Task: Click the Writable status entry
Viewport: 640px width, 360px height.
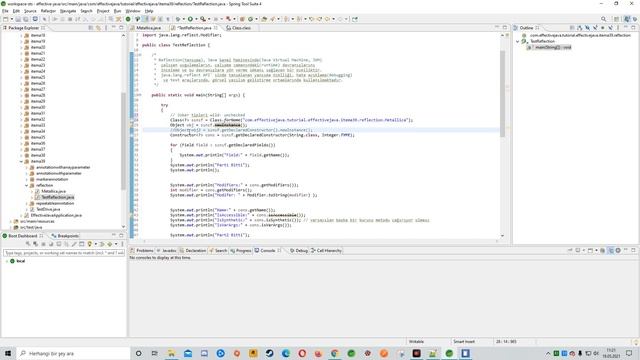Action: (416, 341)
